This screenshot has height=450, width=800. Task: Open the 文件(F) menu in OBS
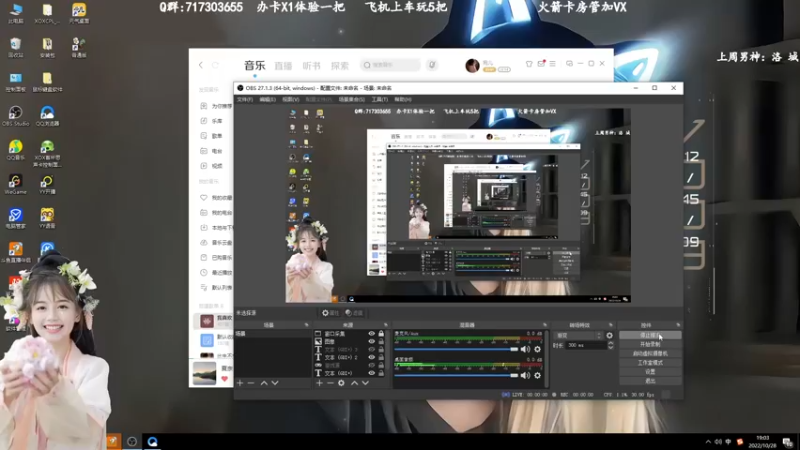click(245, 99)
